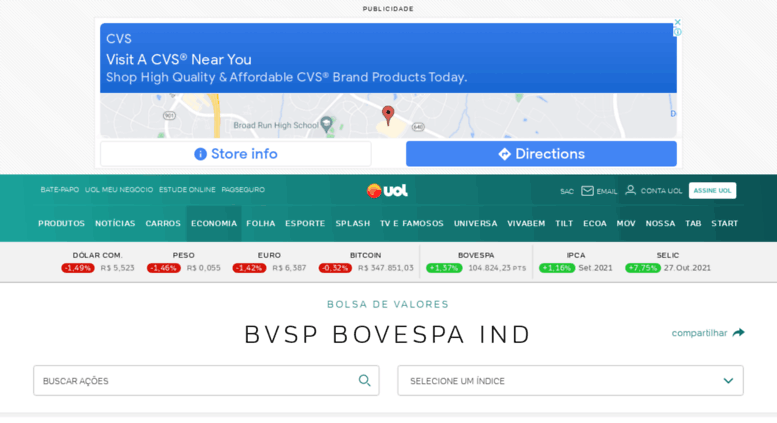
Task: Click the Bate-Papo link
Action: pos(60,190)
